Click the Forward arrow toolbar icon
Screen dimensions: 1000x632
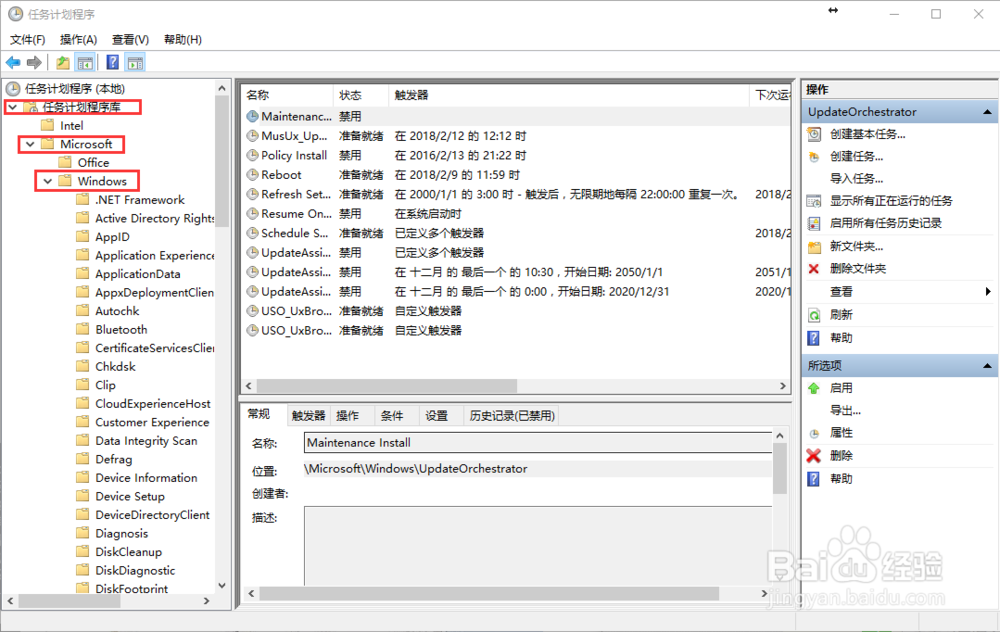tap(34, 62)
